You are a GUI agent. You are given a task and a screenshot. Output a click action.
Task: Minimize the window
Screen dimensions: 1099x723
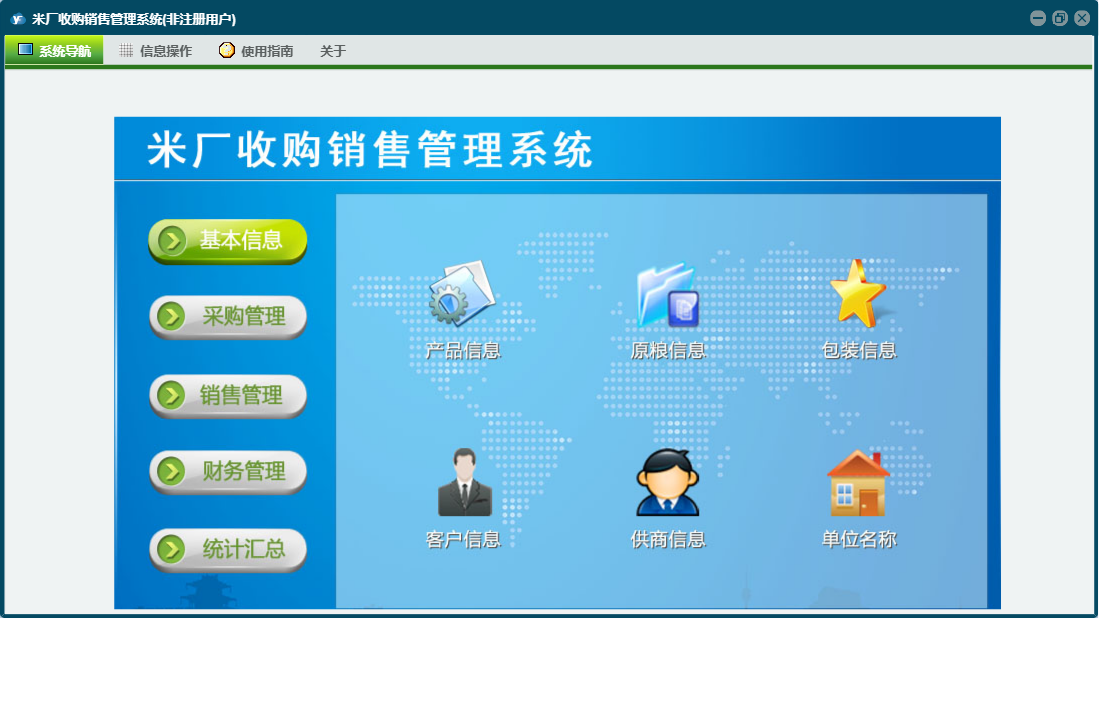coord(1038,18)
